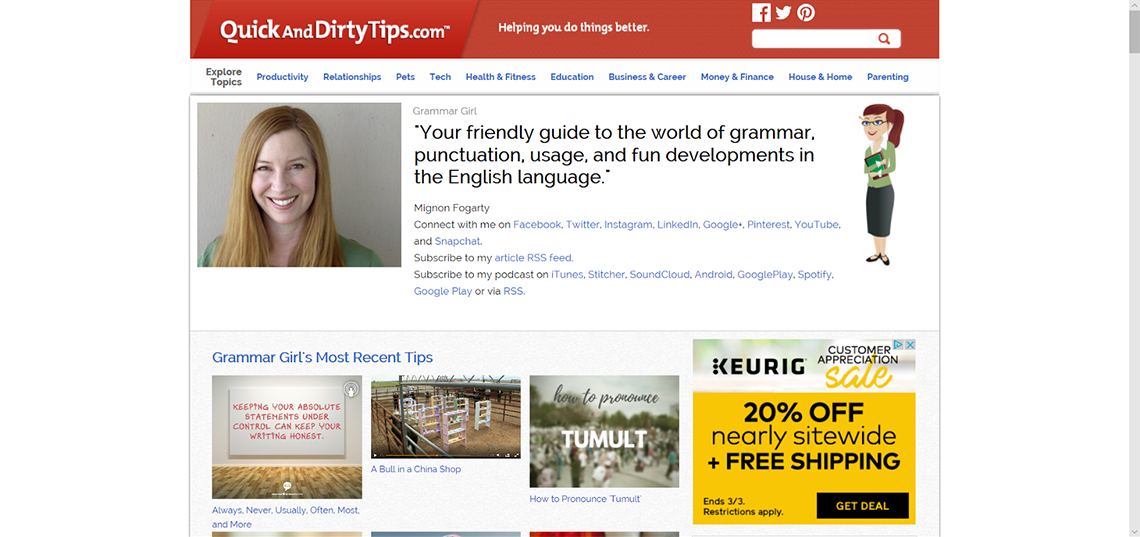This screenshot has height=537, width=1140.
Task: Open the podcast on Spotify link
Action: [x=814, y=274]
